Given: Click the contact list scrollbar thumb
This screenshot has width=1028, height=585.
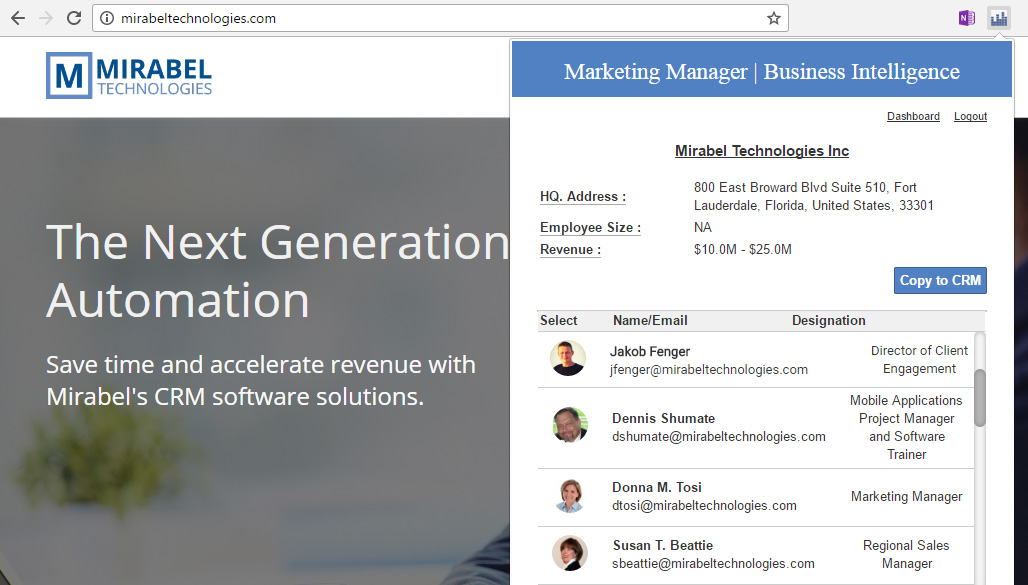Looking at the screenshot, I should (979, 397).
